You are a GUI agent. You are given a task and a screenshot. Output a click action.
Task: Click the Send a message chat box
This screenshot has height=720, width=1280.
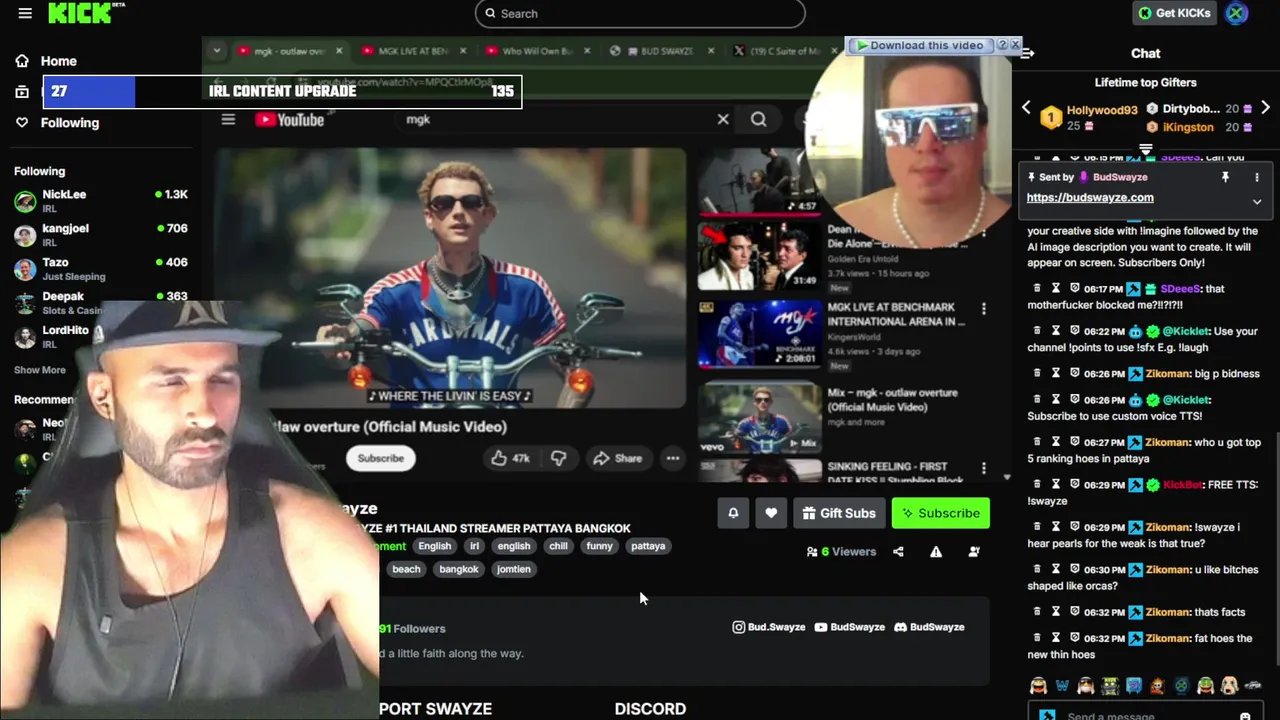pos(1145,714)
